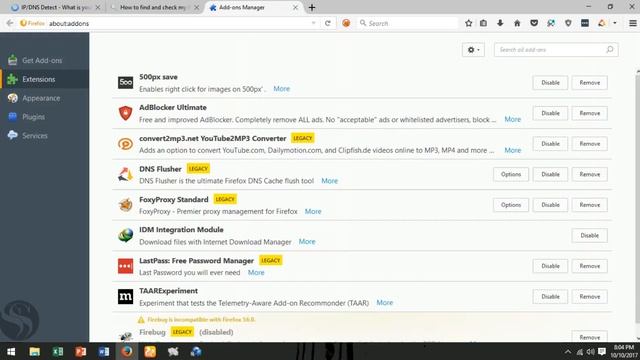Click More link for FoxyProxy Standard
The width and height of the screenshot is (640, 360).
click(313, 211)
